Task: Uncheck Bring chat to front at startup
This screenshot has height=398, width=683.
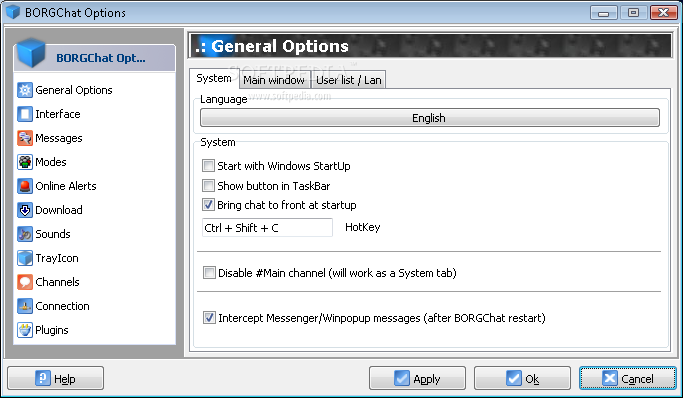Action: (208, 205)
